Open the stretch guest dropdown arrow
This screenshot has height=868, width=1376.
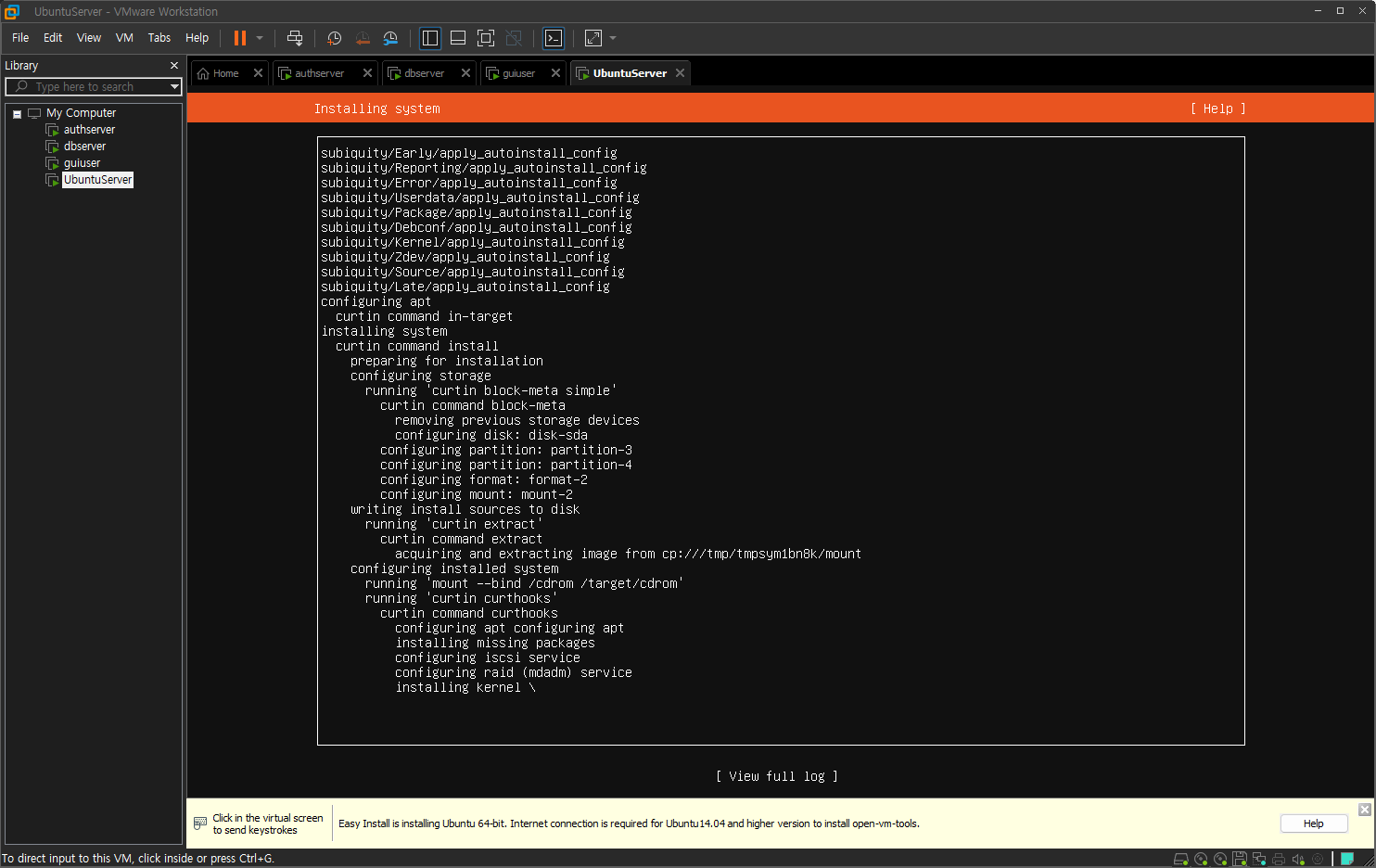[x=613, y=38]
